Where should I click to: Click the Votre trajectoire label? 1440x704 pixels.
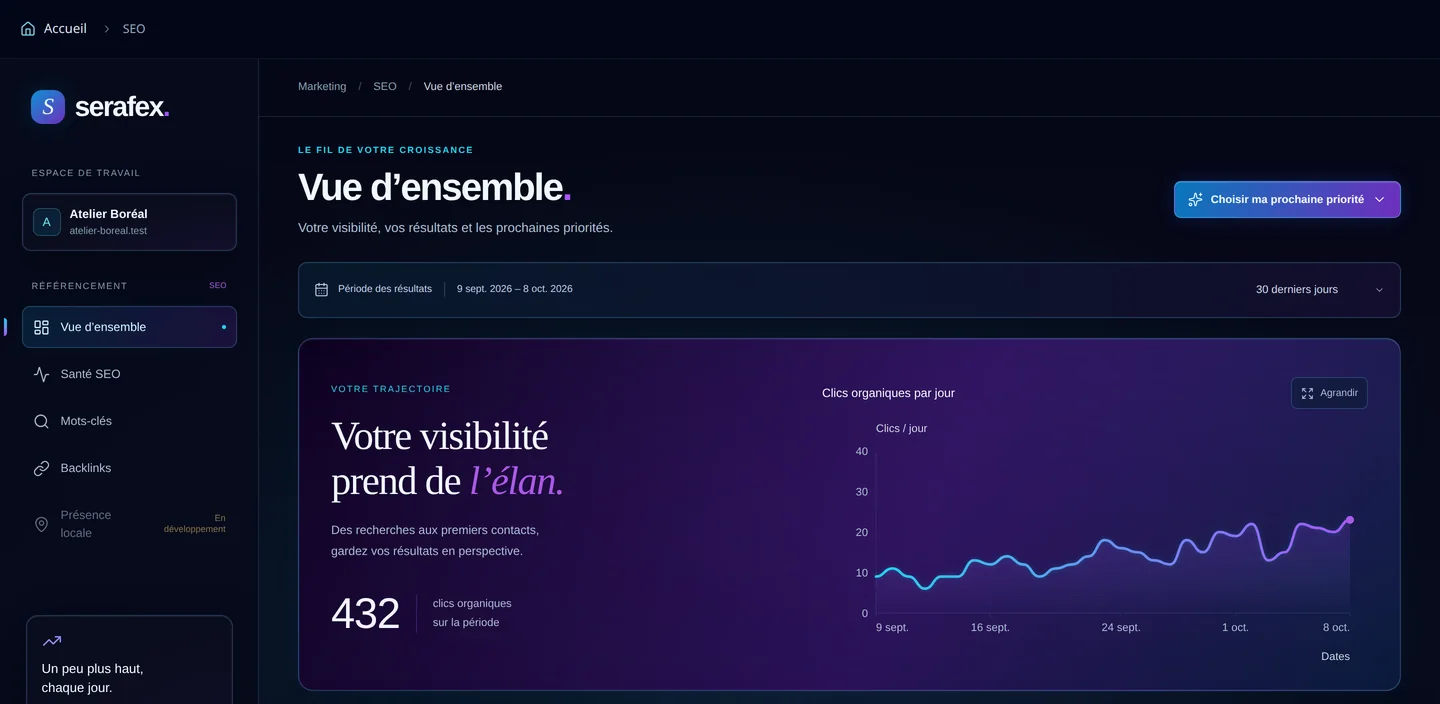[391, 389]
